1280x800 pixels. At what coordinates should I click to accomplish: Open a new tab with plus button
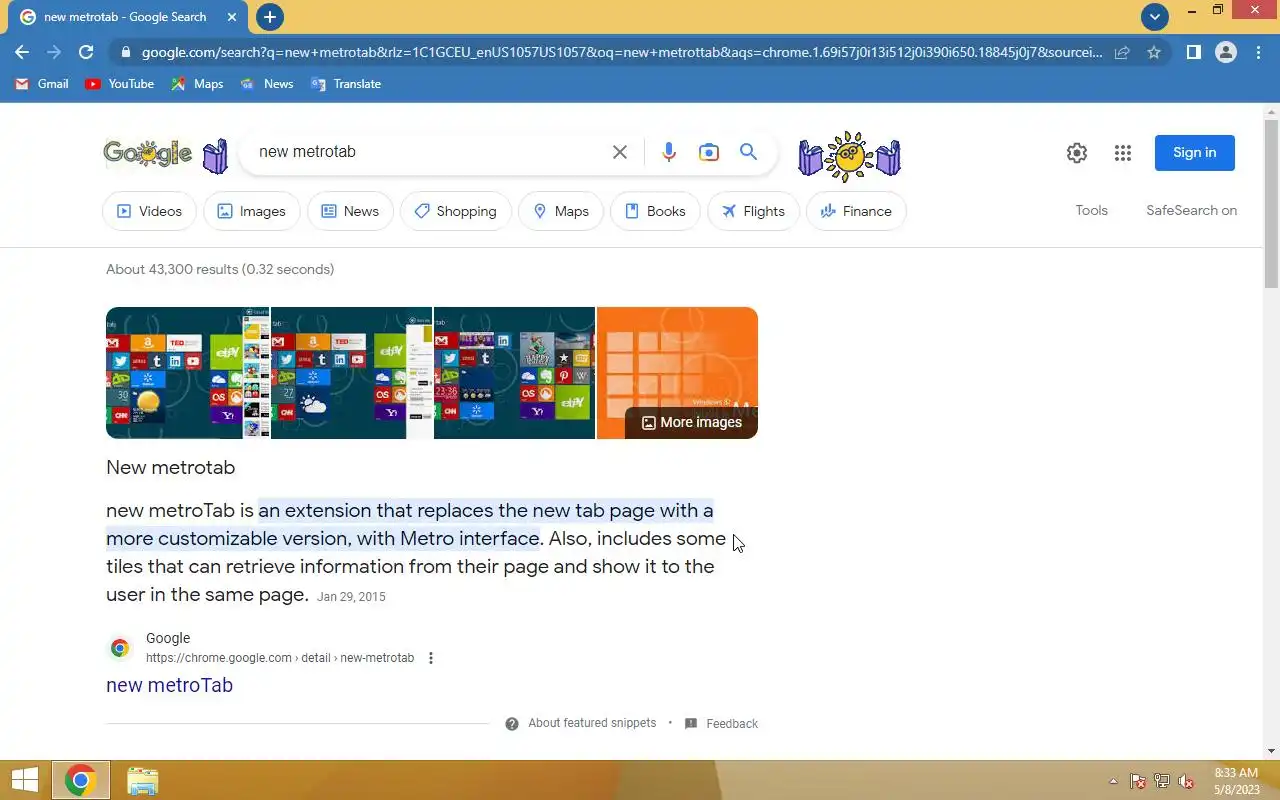pyautogui.click(x=270, y=17)
